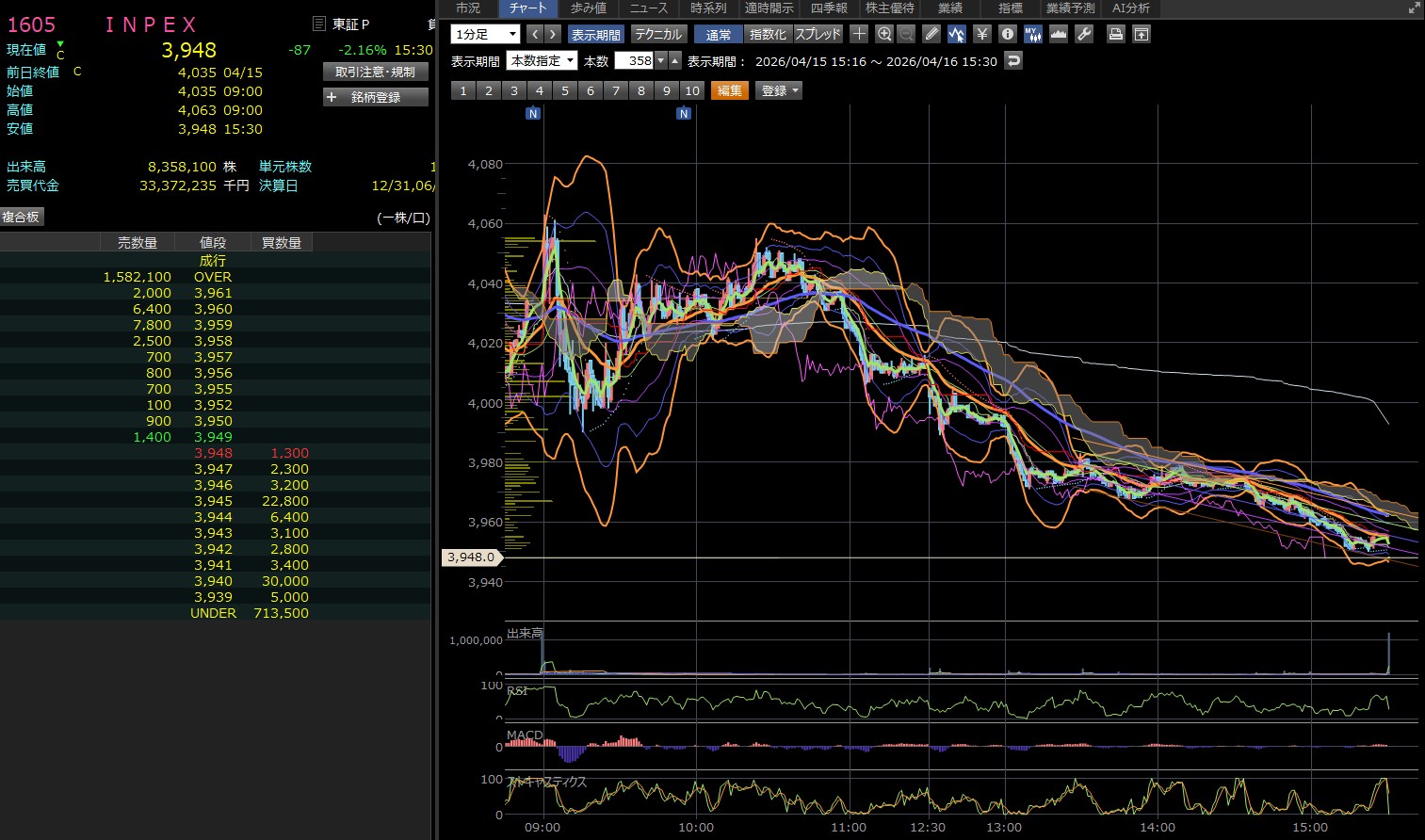This screenshot has width=1425, height=840.
Task: Open chart settings wrench icon
Action: [1084, 34]
